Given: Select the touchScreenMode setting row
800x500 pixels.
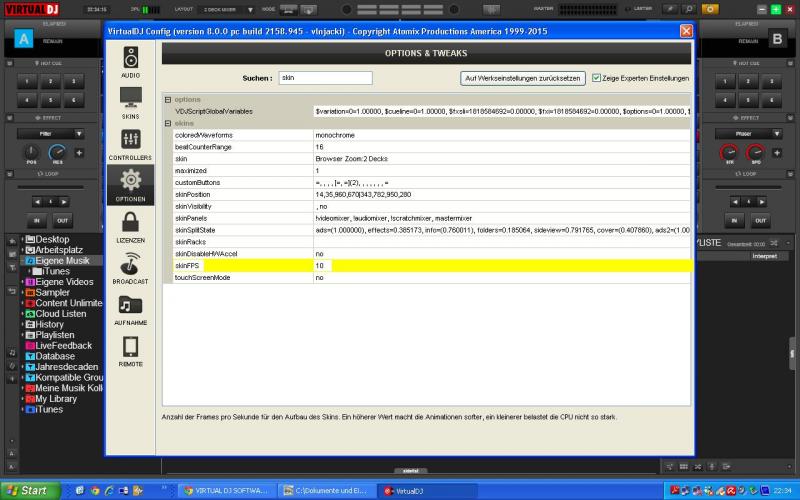Looking at the screenshot, I should click(x=432, y=278).
